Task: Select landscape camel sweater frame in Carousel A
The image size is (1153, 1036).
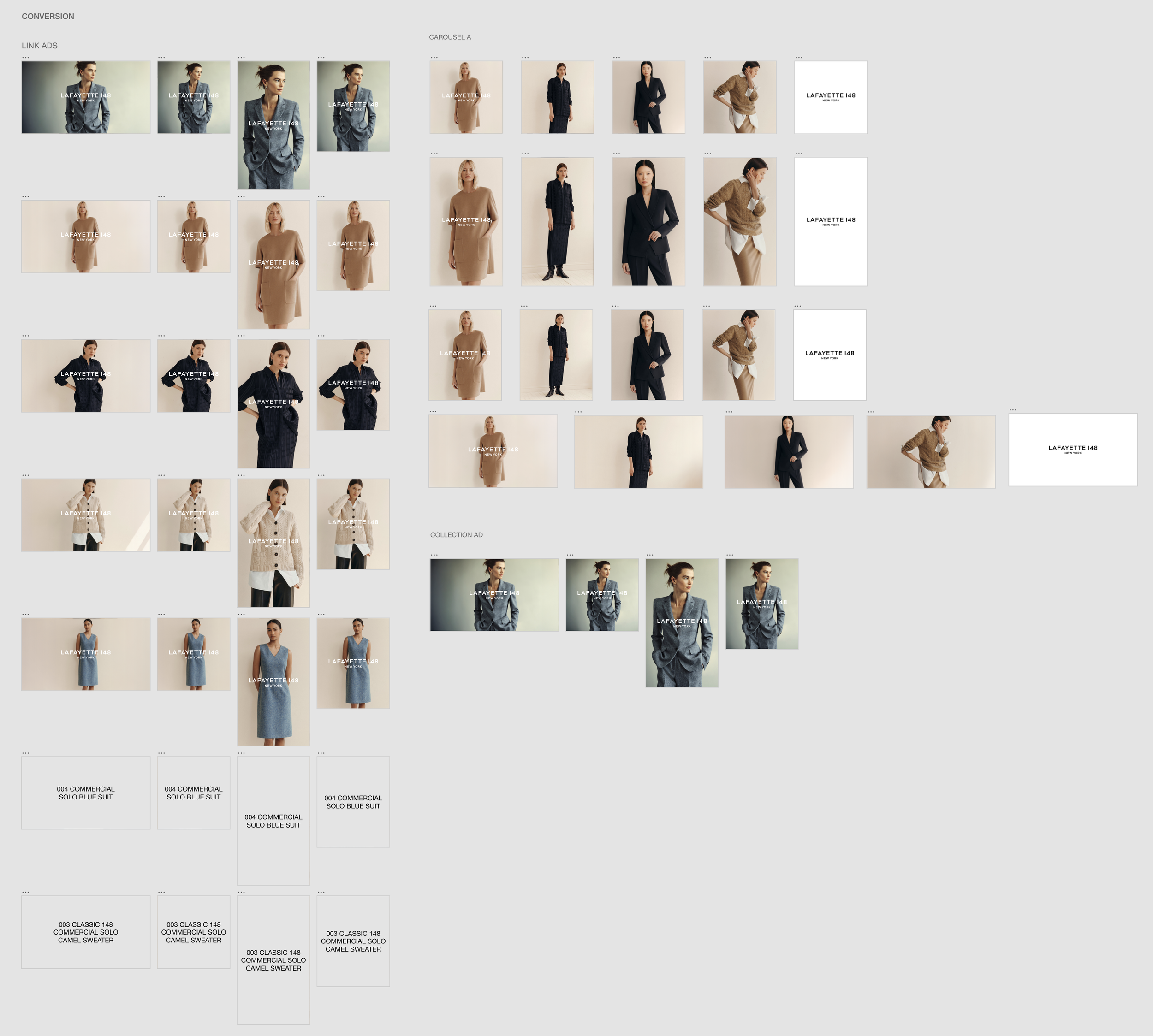Action: tap(931, 451)
